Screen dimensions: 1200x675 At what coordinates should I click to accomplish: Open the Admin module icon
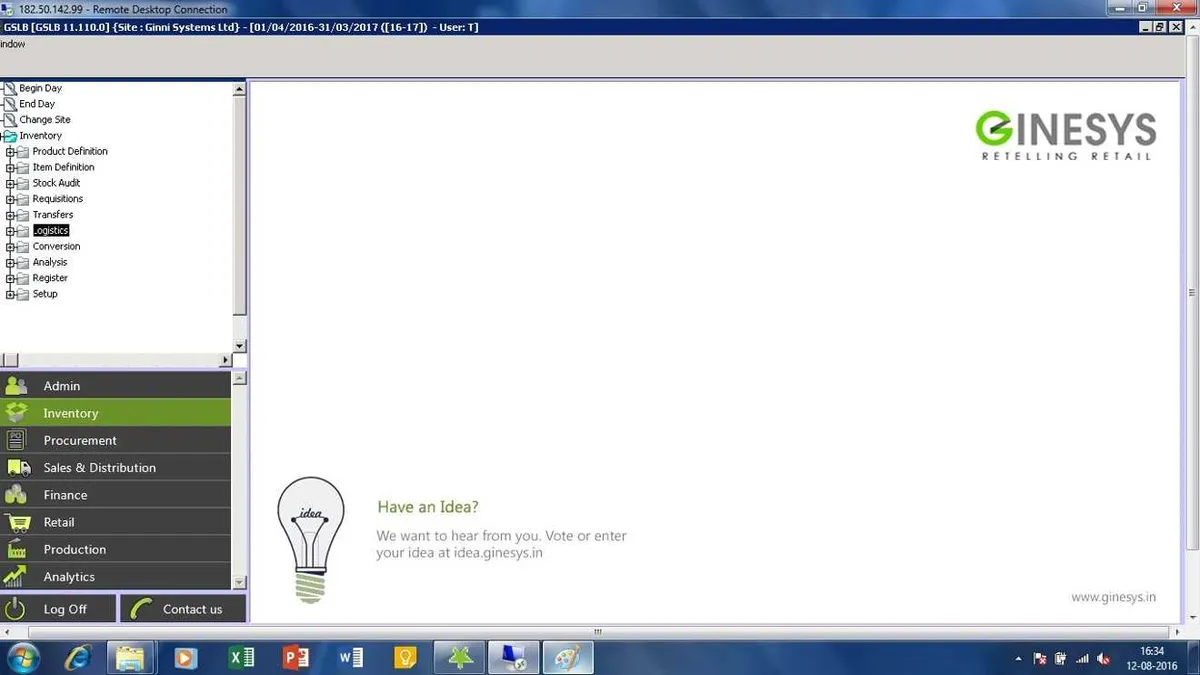(16, 385)
